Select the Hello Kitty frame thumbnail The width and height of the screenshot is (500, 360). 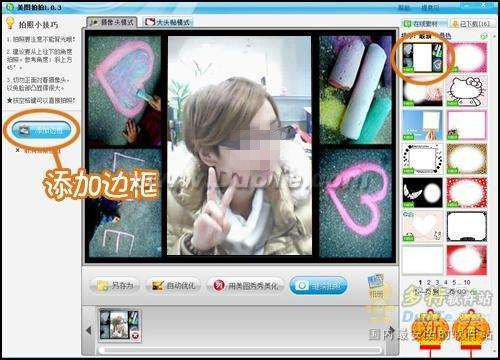pos(467,91)
